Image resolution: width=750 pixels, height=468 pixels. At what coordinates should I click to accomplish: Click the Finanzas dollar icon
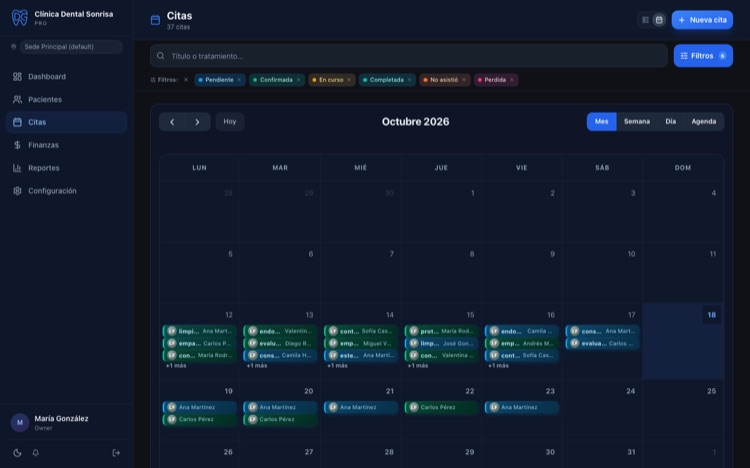tap(17, 145)
